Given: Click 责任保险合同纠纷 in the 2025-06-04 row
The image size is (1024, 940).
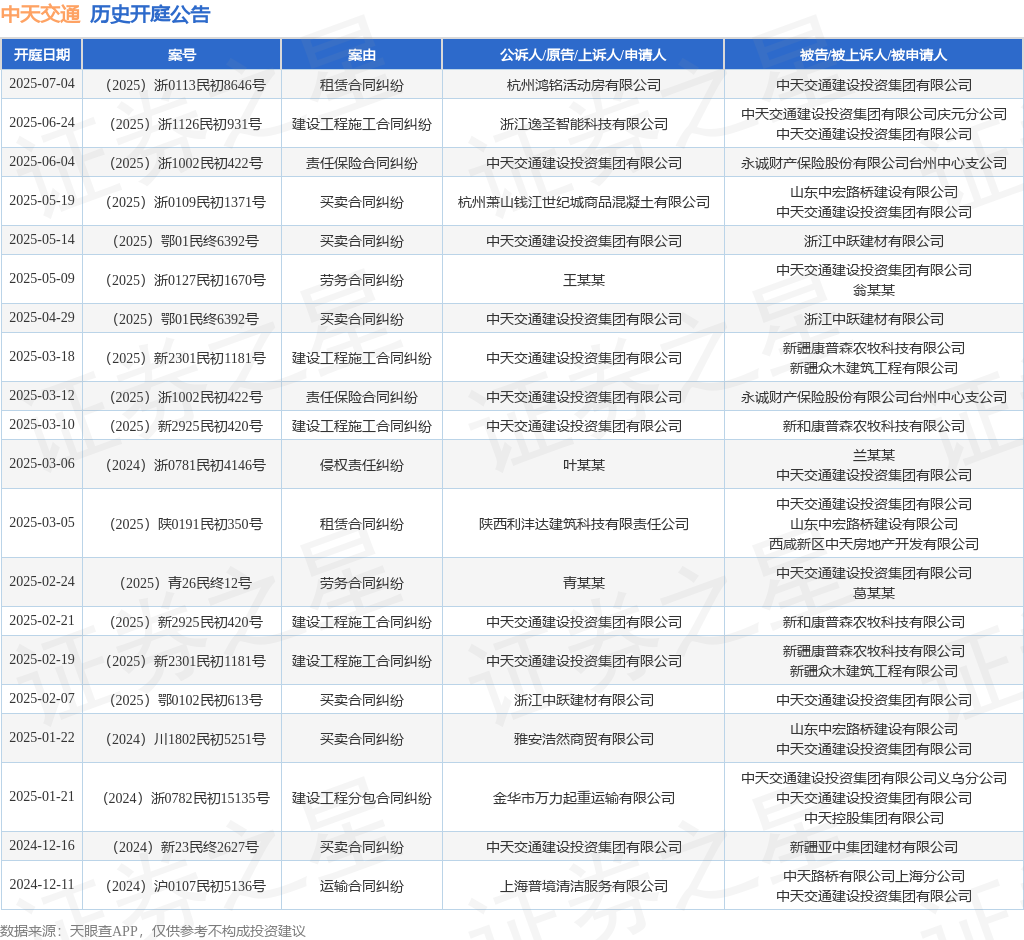Looking at the screenshot, I should [362, 163].
